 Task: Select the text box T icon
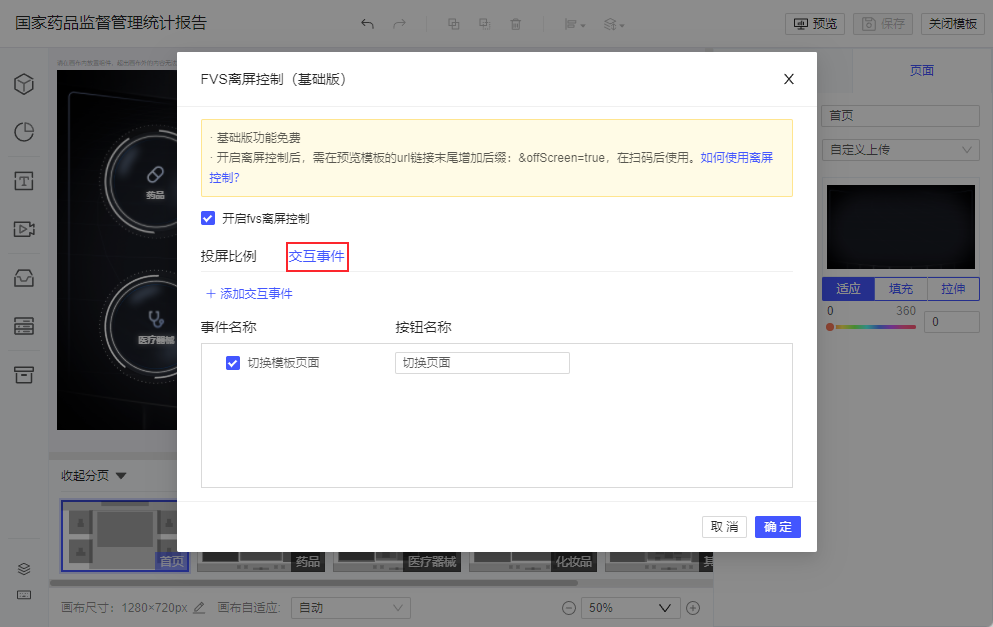pyautogui.click(x=24, y=181)
